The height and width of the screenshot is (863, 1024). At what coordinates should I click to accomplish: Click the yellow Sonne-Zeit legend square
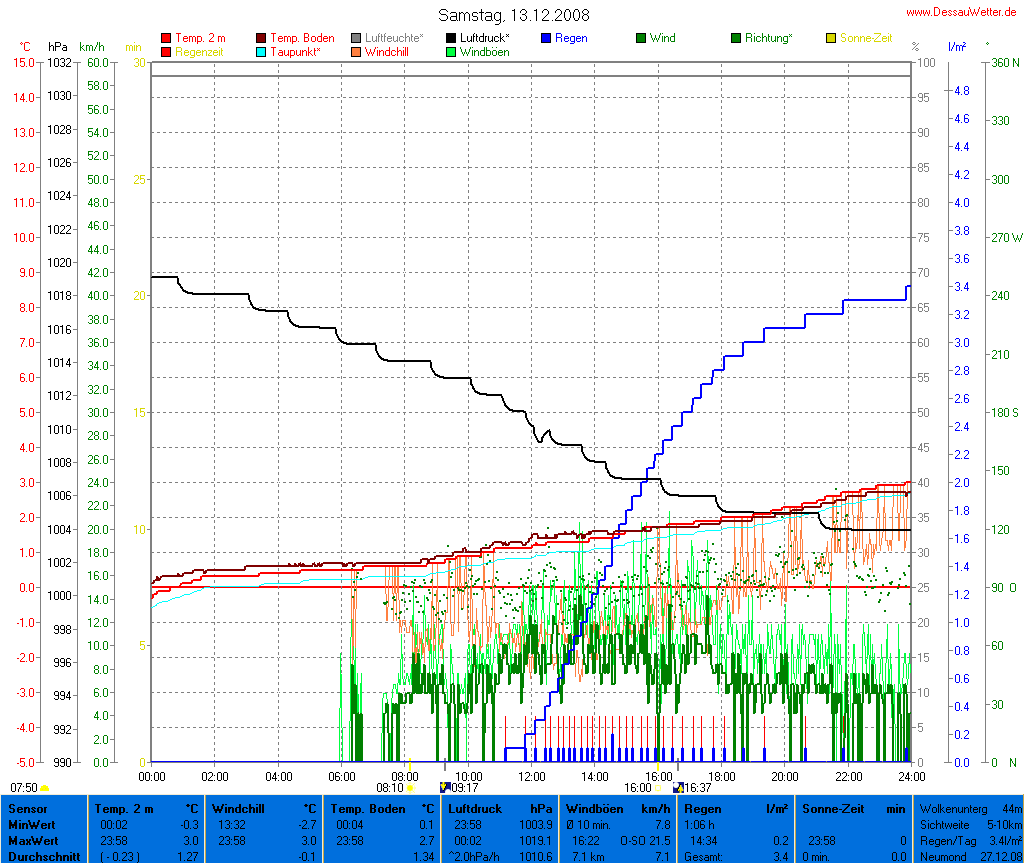tap(832, 38)
